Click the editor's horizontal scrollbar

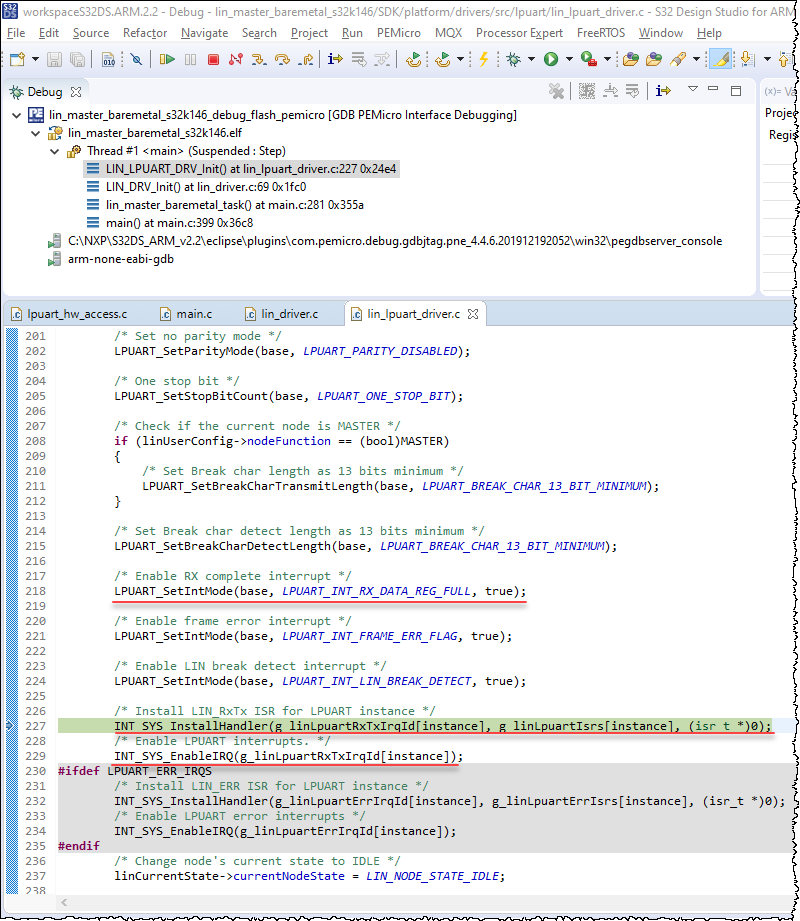click(400, 903)
